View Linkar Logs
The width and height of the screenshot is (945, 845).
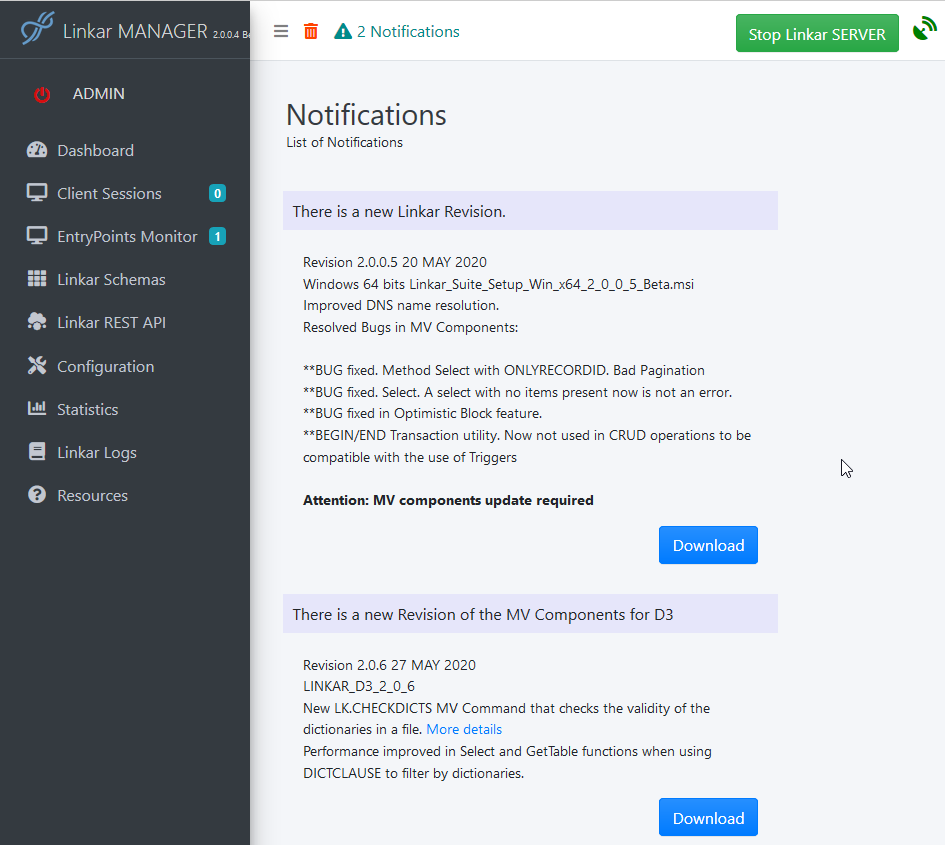coord(97,453)
